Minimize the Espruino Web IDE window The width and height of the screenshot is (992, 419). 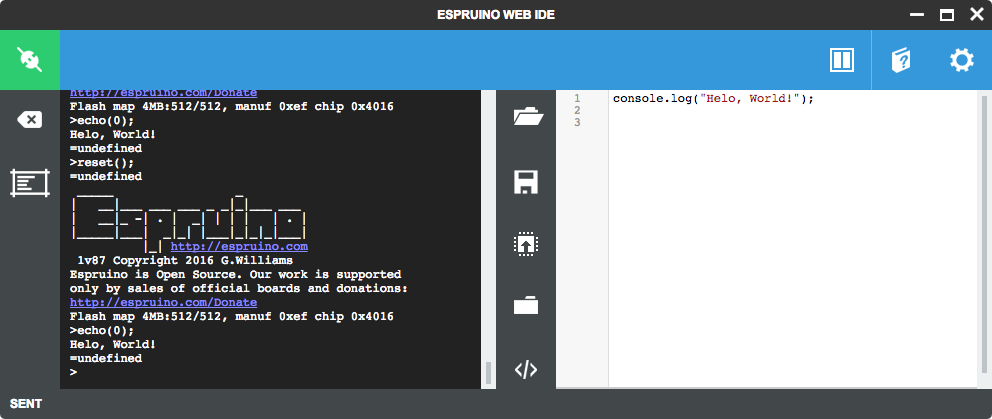pos(917,15)
